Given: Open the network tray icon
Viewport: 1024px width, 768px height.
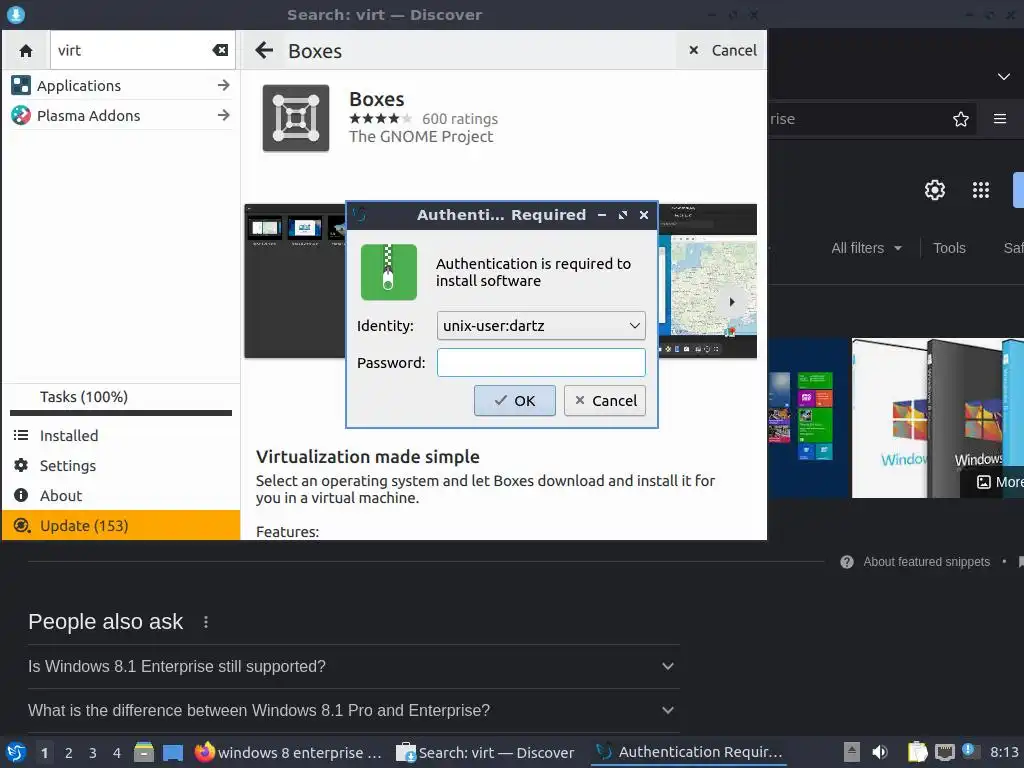Looking at the screenshot, I should (x=944, y=752).
